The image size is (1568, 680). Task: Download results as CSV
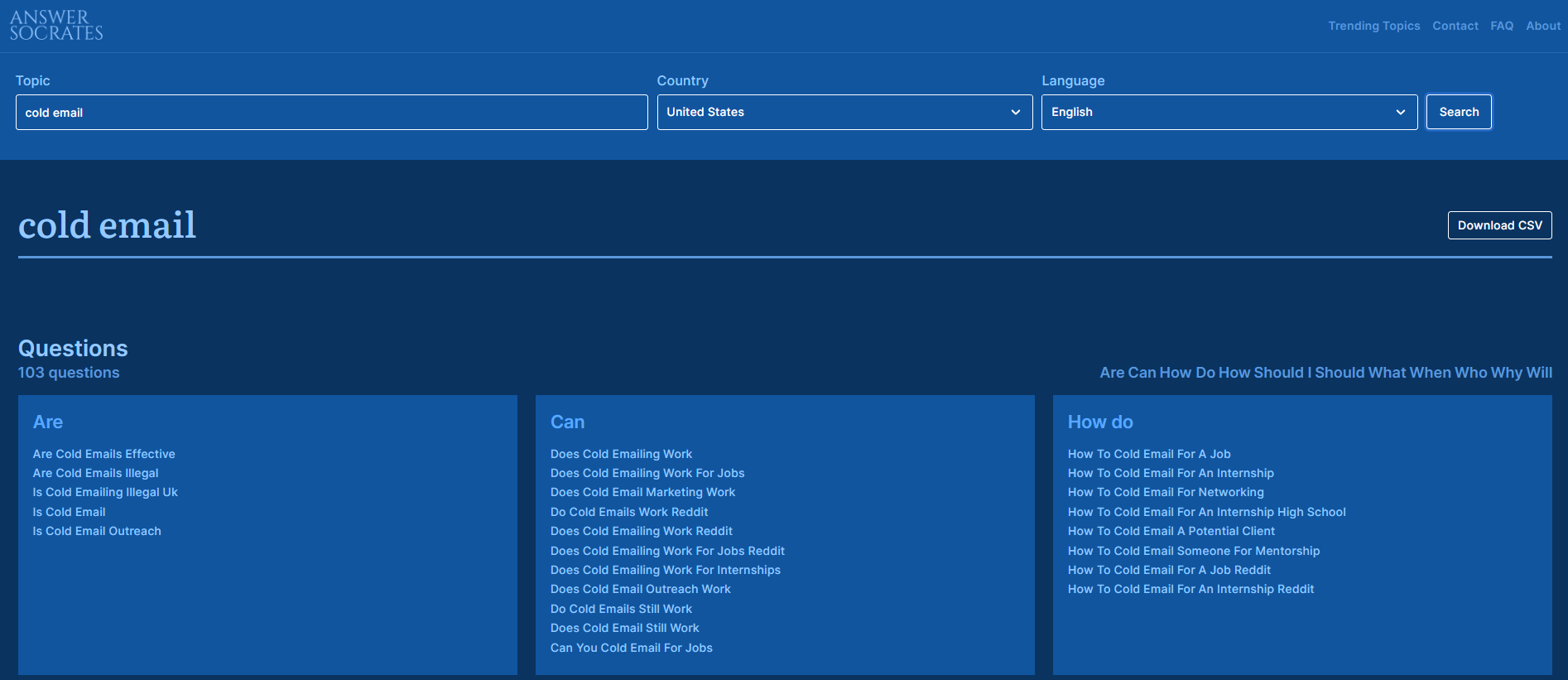(1499, 225)
